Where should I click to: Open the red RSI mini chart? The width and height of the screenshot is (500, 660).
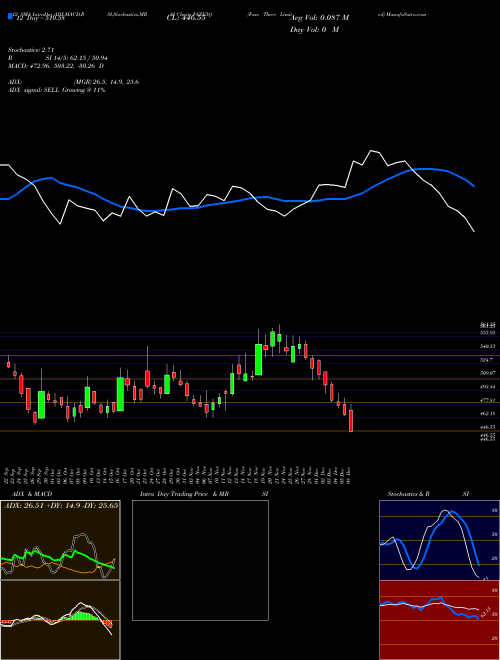(x=439, y=620)
